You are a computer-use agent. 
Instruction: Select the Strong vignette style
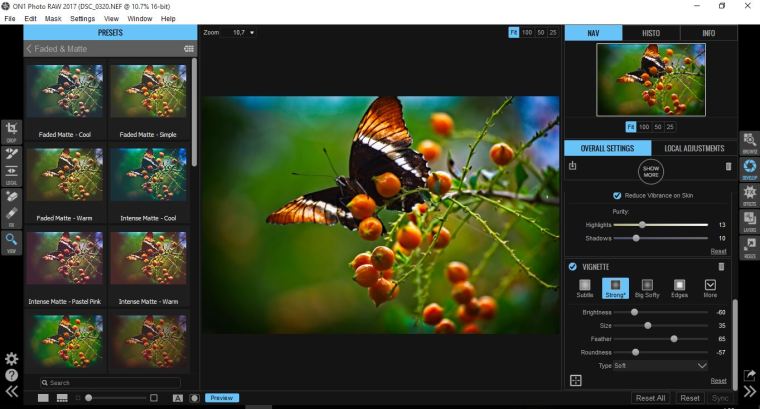tap(615, 288)
